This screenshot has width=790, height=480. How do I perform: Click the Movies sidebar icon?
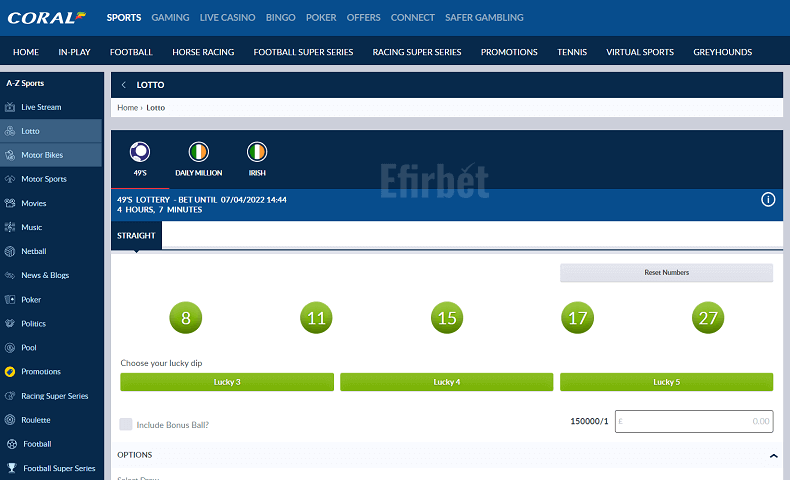tap(10, 203)
